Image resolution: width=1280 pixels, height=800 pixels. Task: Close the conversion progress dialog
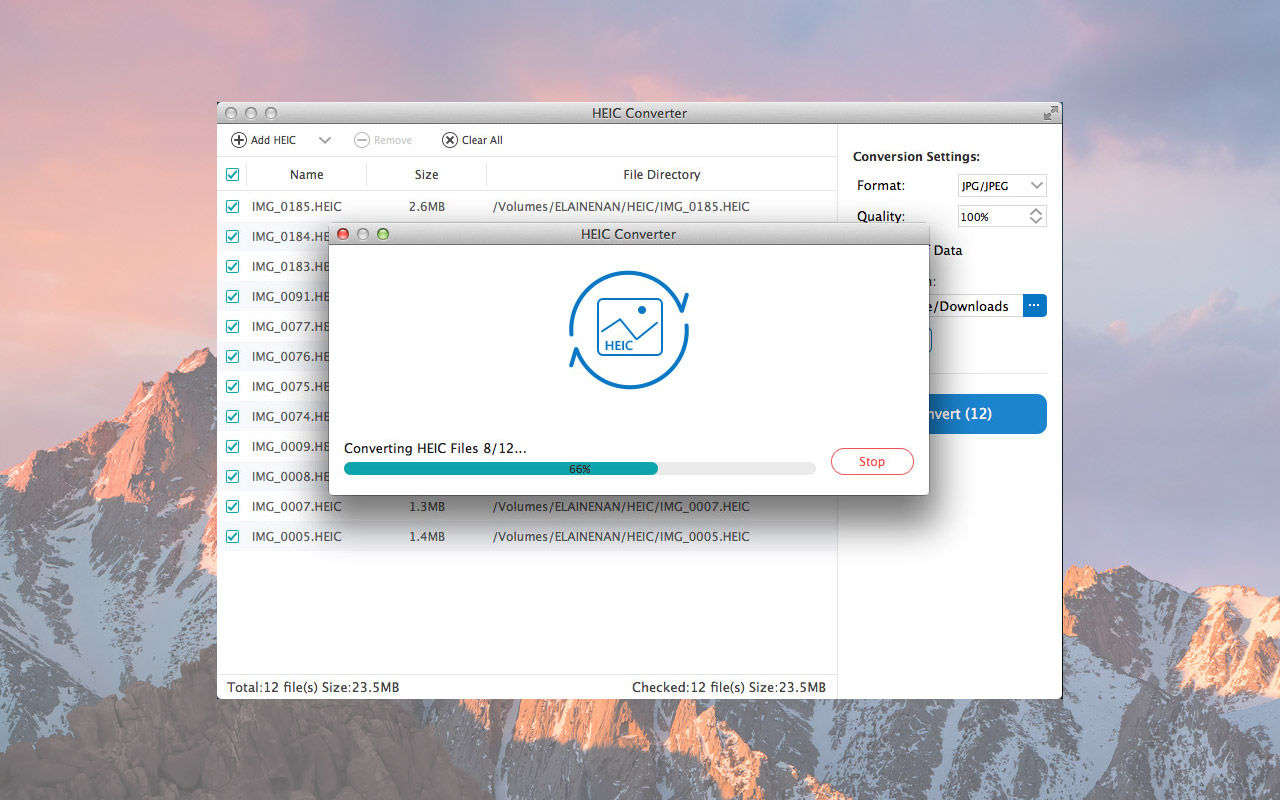(x=343, y=234)
